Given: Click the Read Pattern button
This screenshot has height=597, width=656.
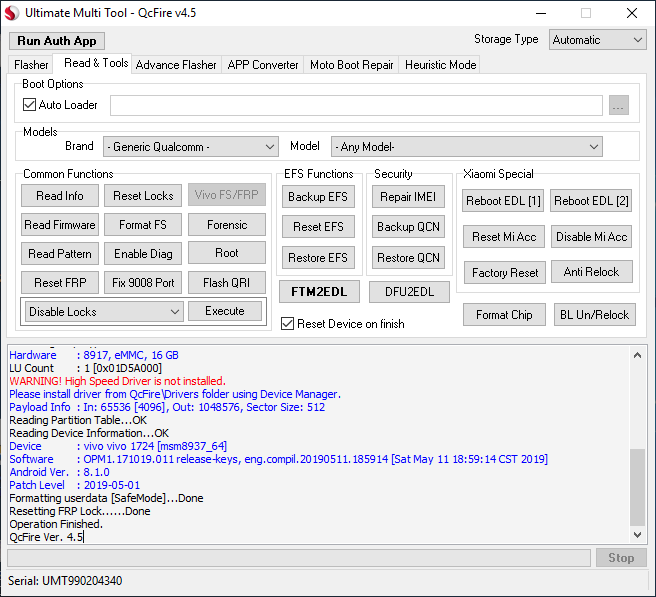Looking at the screenshot, I should tap(60, 254).
